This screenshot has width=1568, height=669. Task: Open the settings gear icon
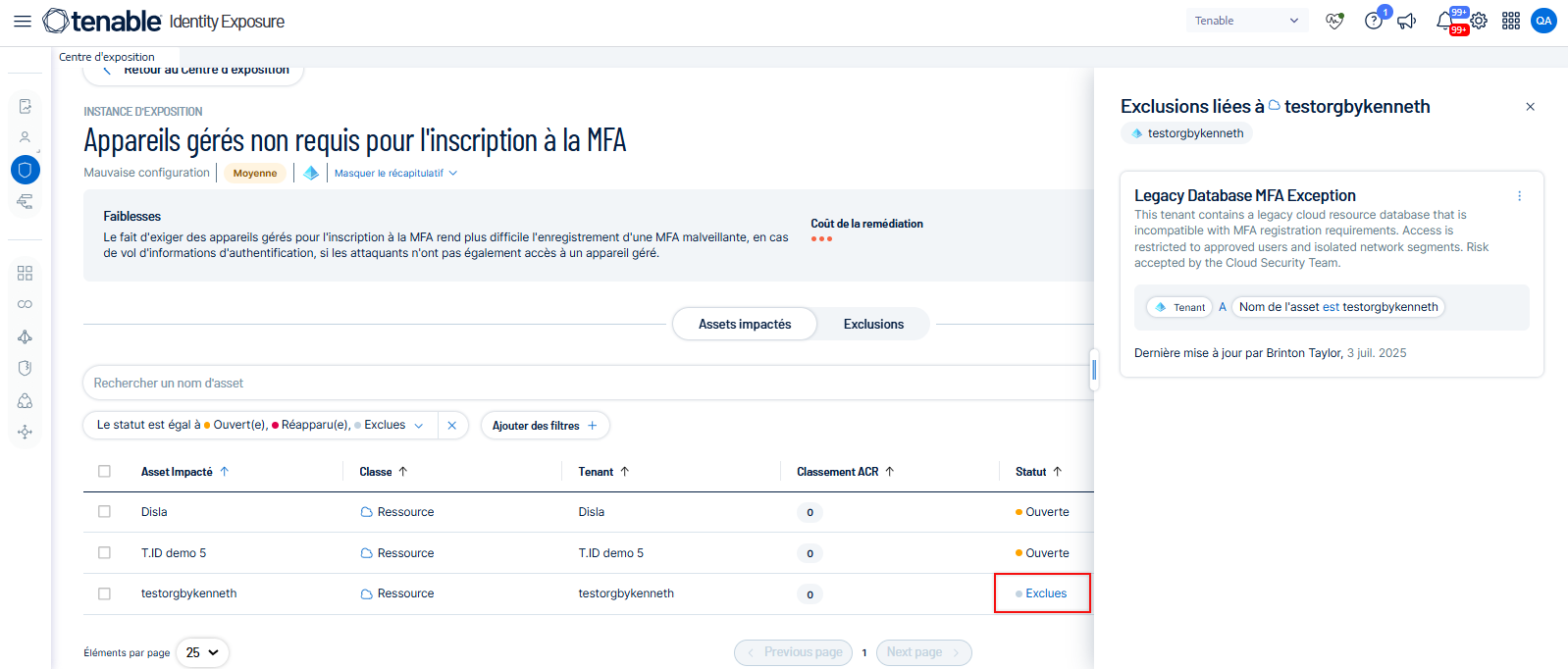[x=1479, y=21]
